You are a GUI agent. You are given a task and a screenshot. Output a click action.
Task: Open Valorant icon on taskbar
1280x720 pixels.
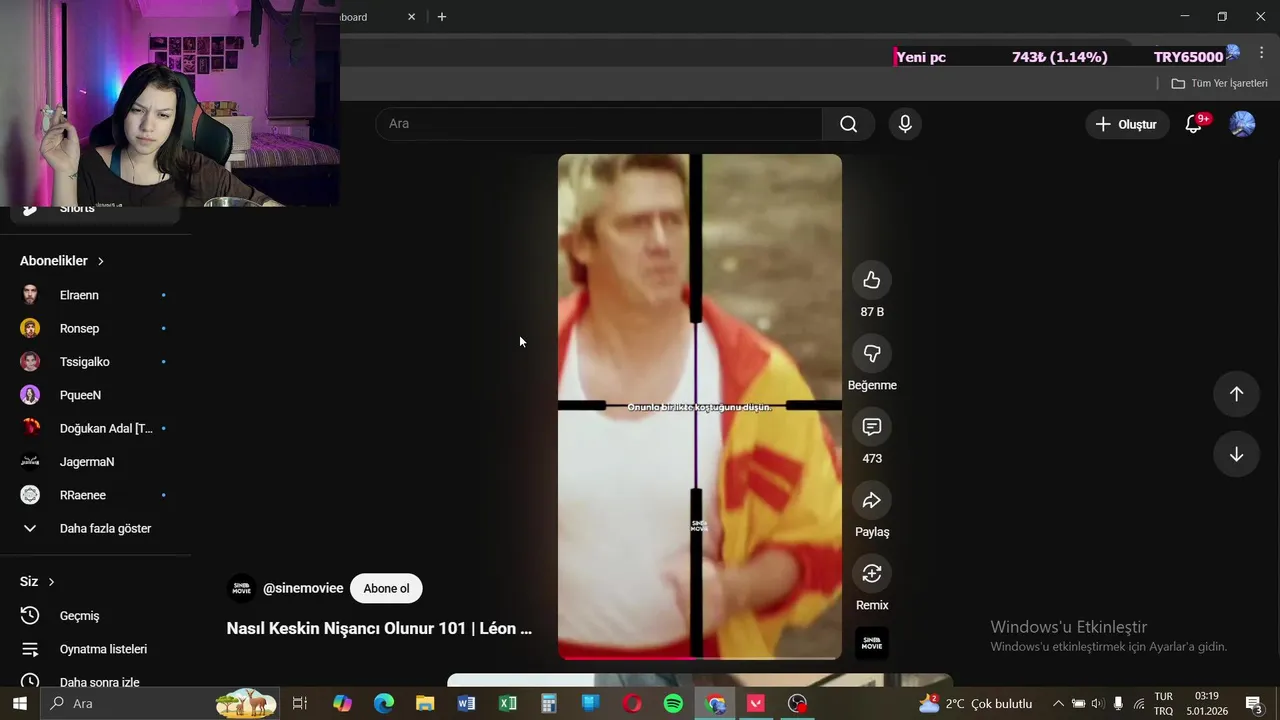(x=756, y=704)
